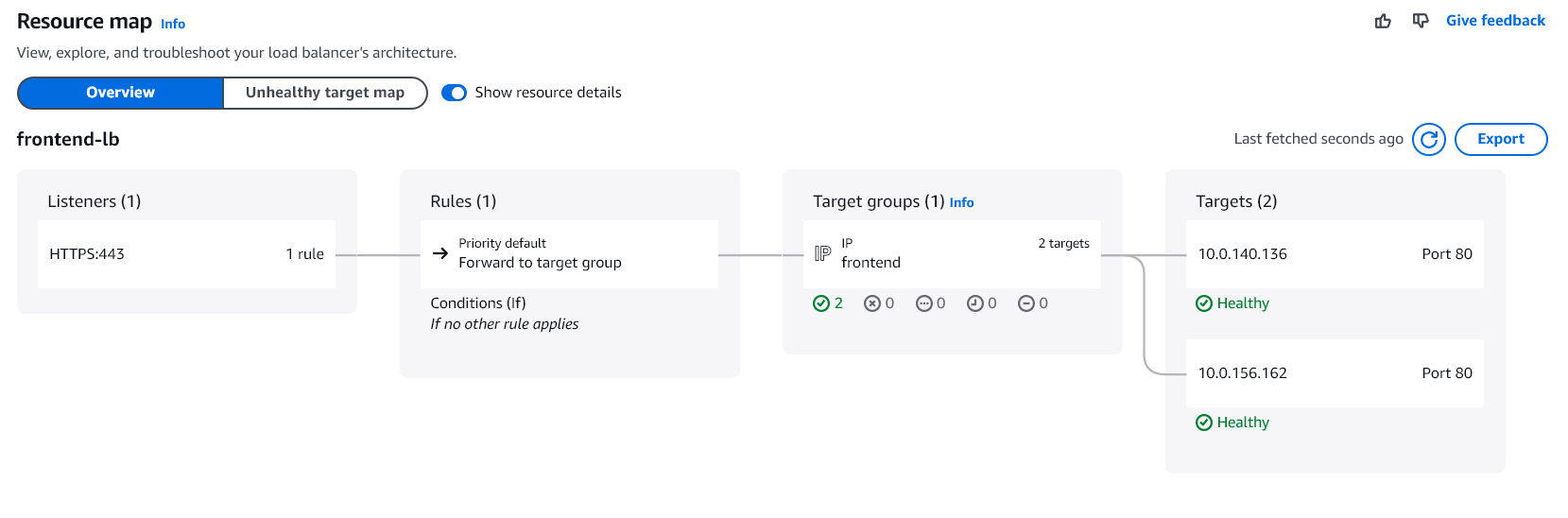
Task: Open Info link beside Target groups
Action: tap(961, 202)
